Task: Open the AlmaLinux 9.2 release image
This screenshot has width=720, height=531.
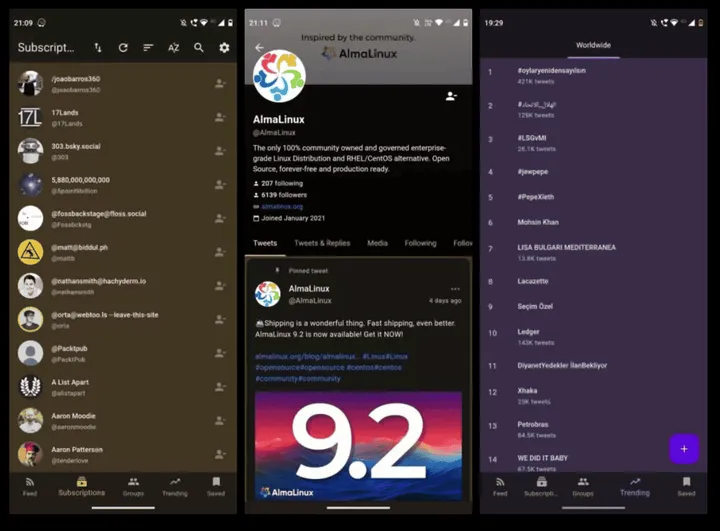Action: click(x=358, y=445)
